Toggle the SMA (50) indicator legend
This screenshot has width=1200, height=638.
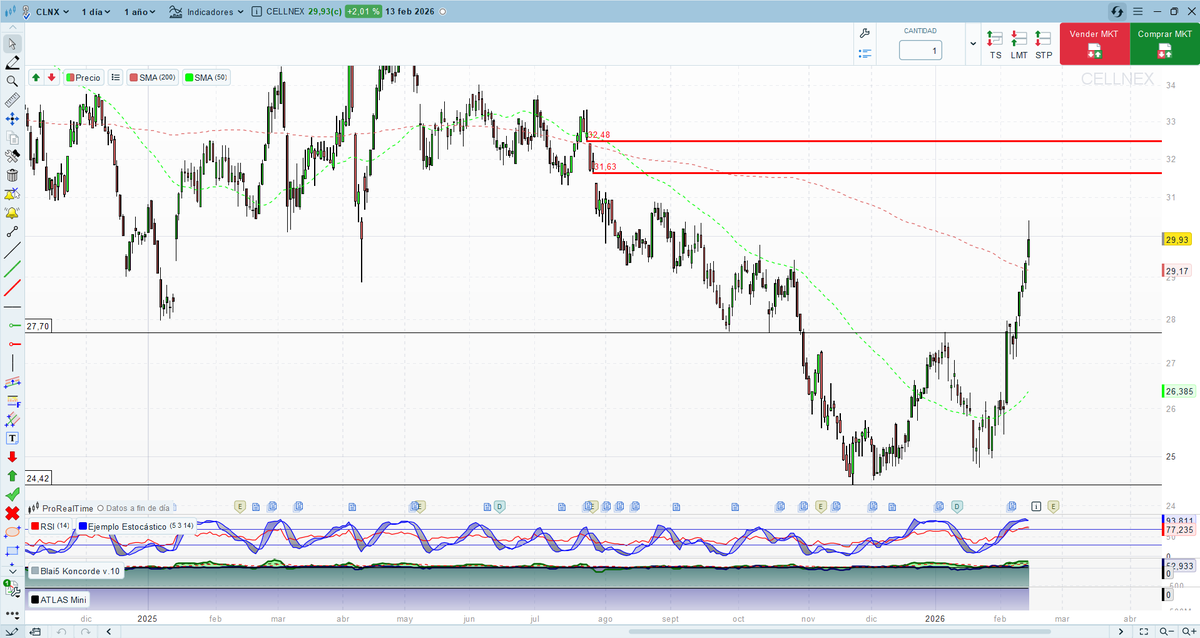click(207, 77)
